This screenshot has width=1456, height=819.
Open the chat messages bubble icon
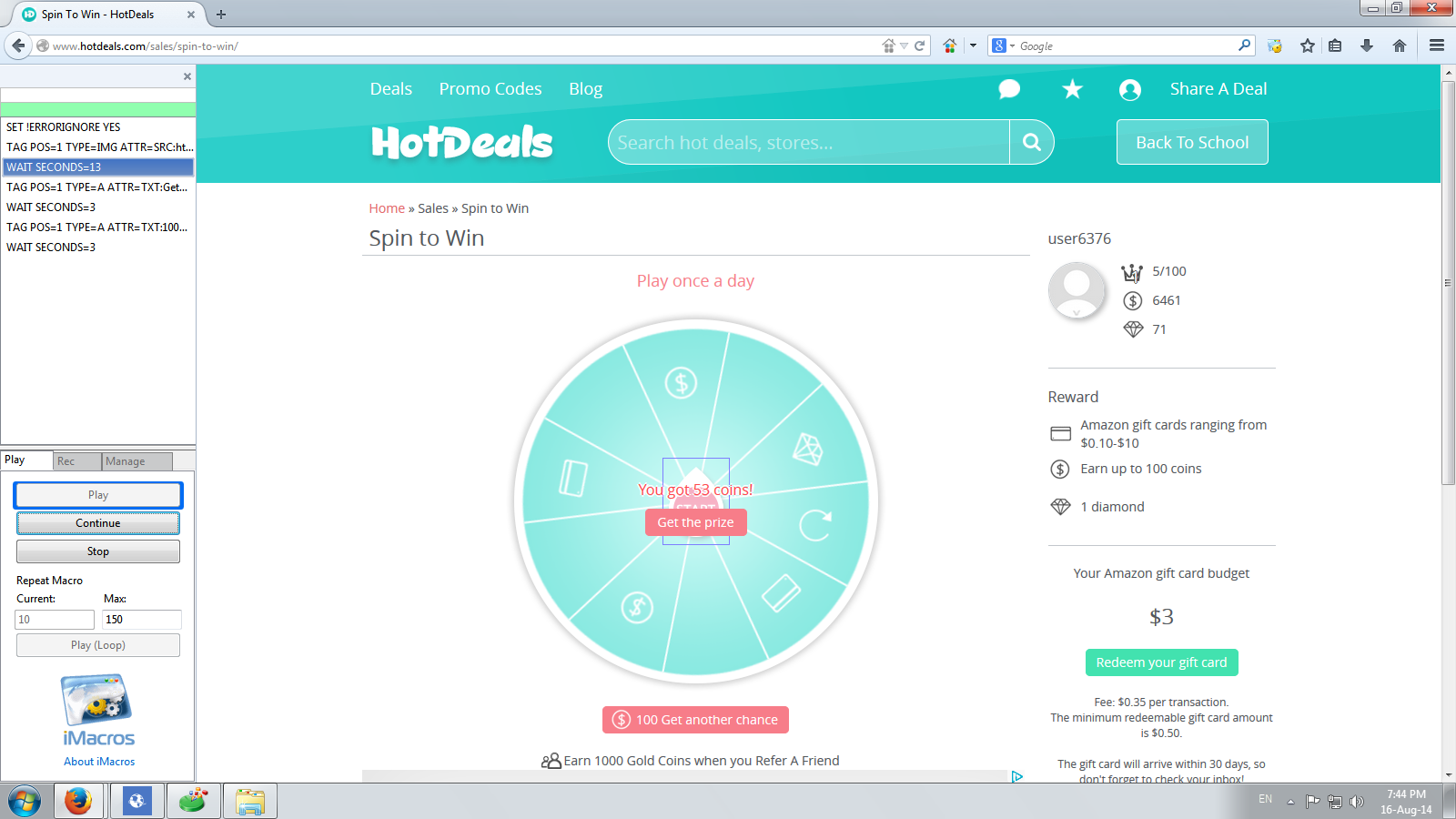coord(1009,89)
